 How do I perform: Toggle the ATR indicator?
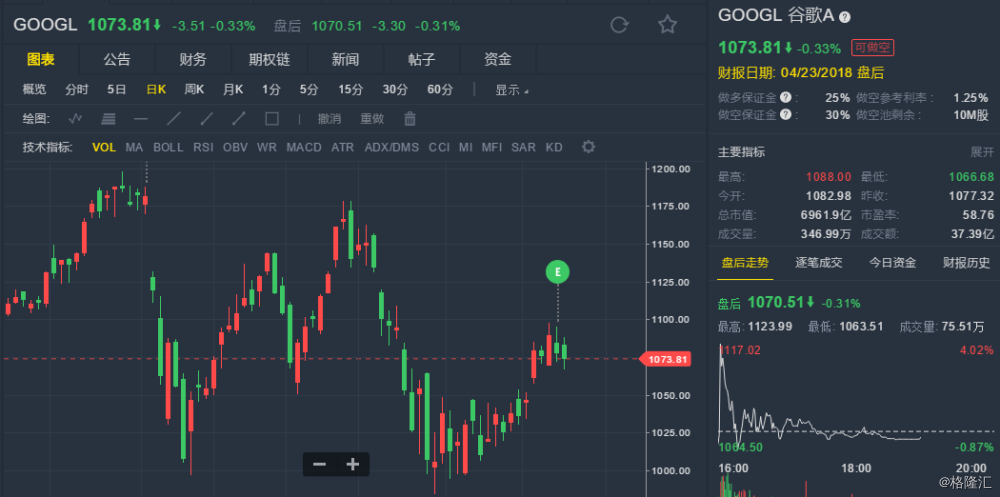(342, 147)
